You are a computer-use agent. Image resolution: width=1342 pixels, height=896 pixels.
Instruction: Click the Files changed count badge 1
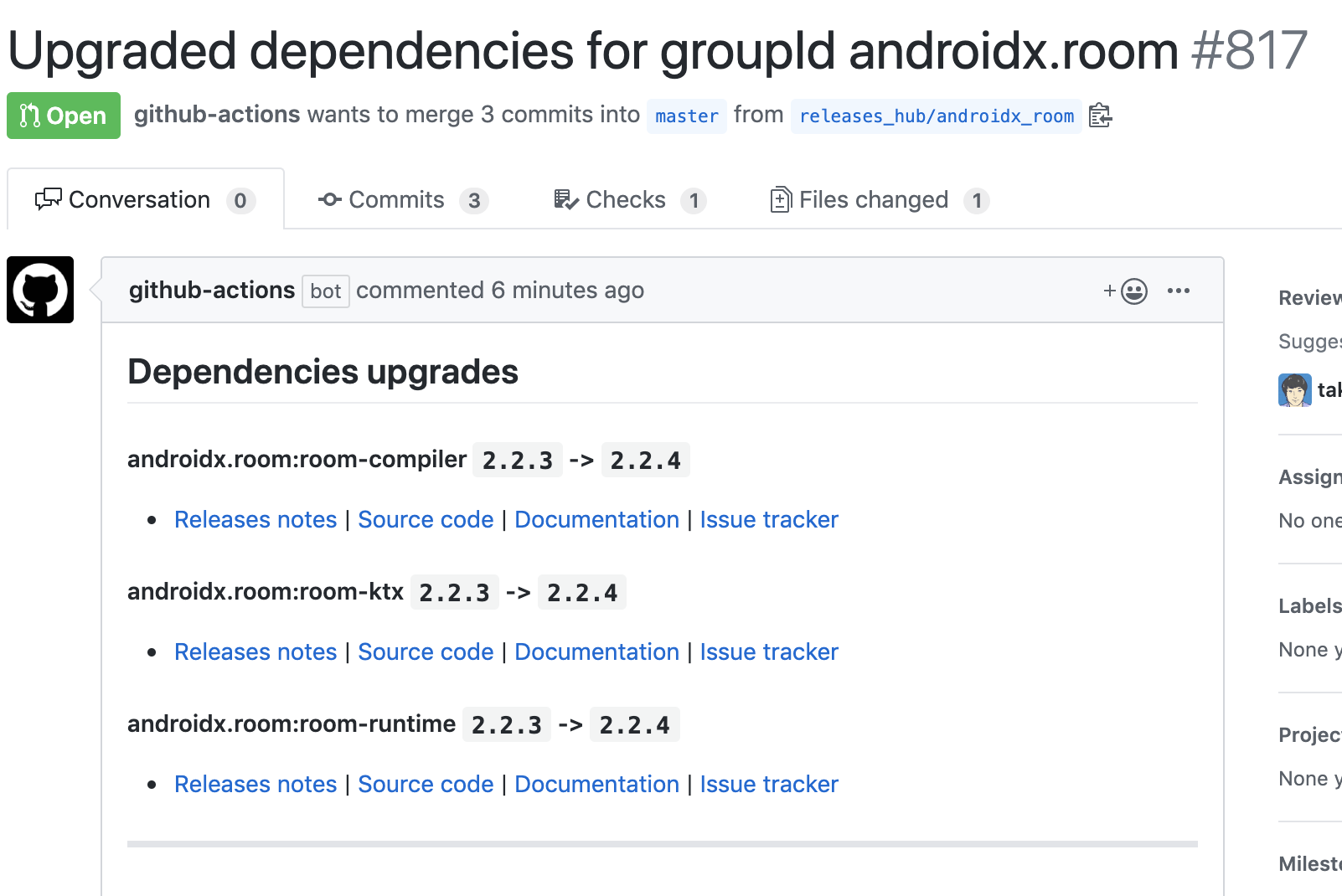pos(977,201)
